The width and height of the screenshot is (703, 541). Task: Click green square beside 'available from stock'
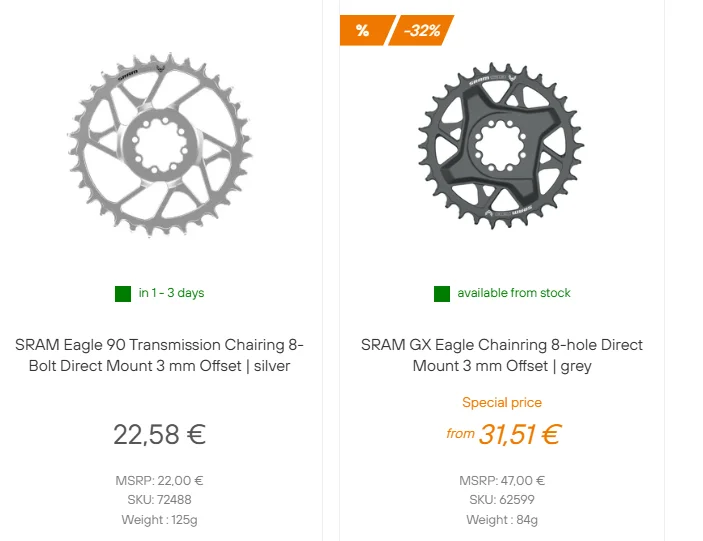pos(442,294)
